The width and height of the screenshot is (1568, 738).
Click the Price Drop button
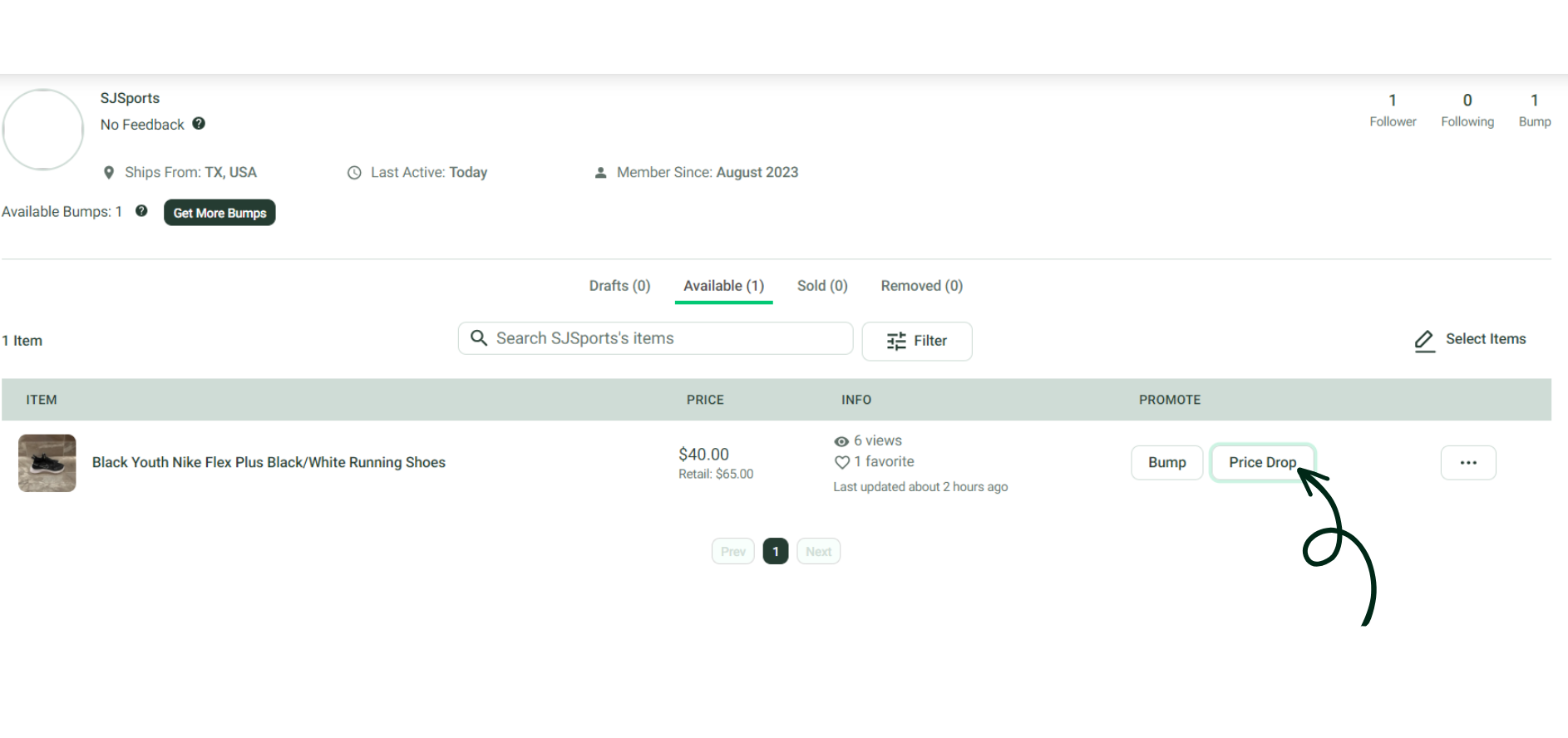pyautogui.click(x=1261, y=463)
